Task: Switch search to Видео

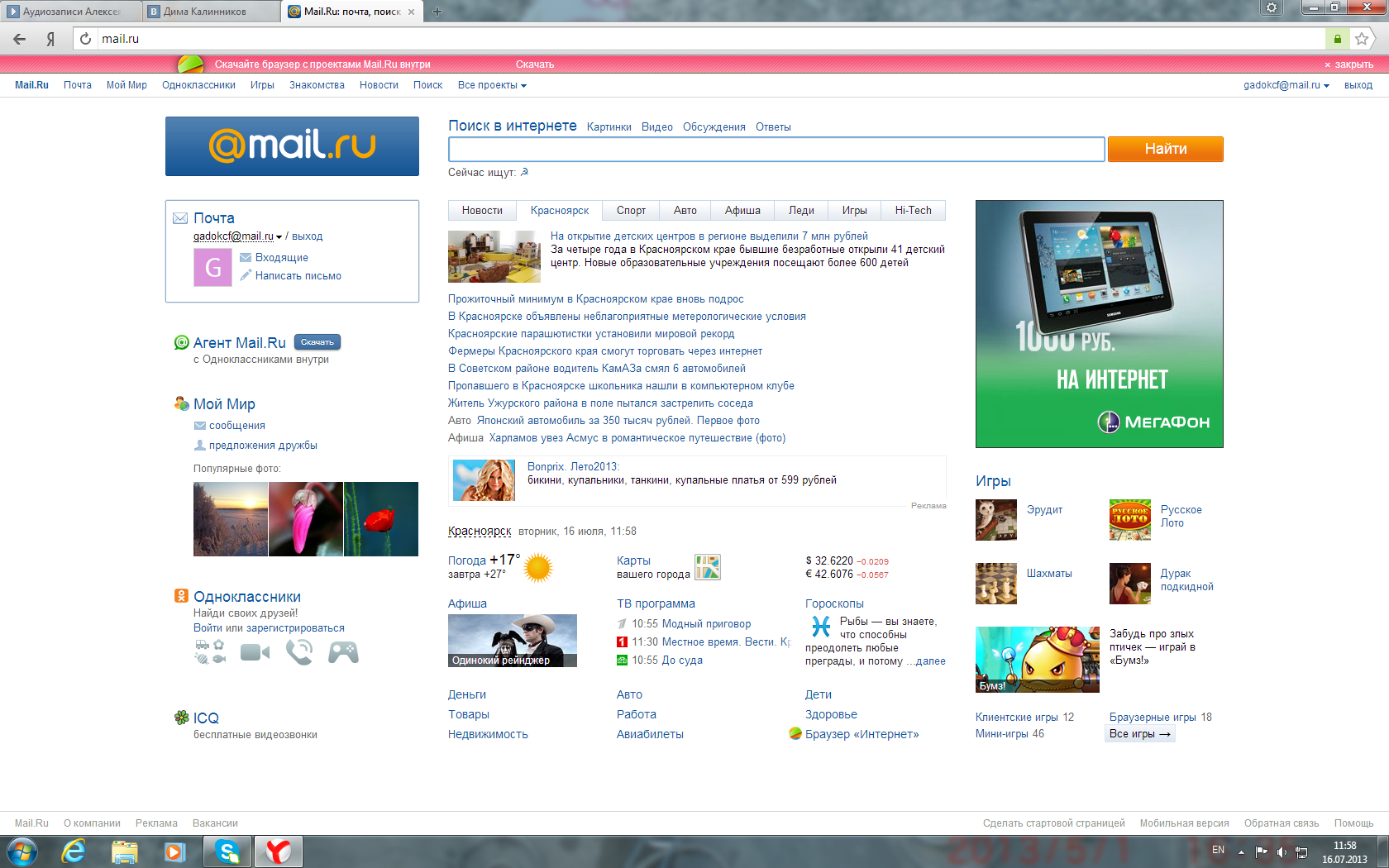Action: point(657,127)
